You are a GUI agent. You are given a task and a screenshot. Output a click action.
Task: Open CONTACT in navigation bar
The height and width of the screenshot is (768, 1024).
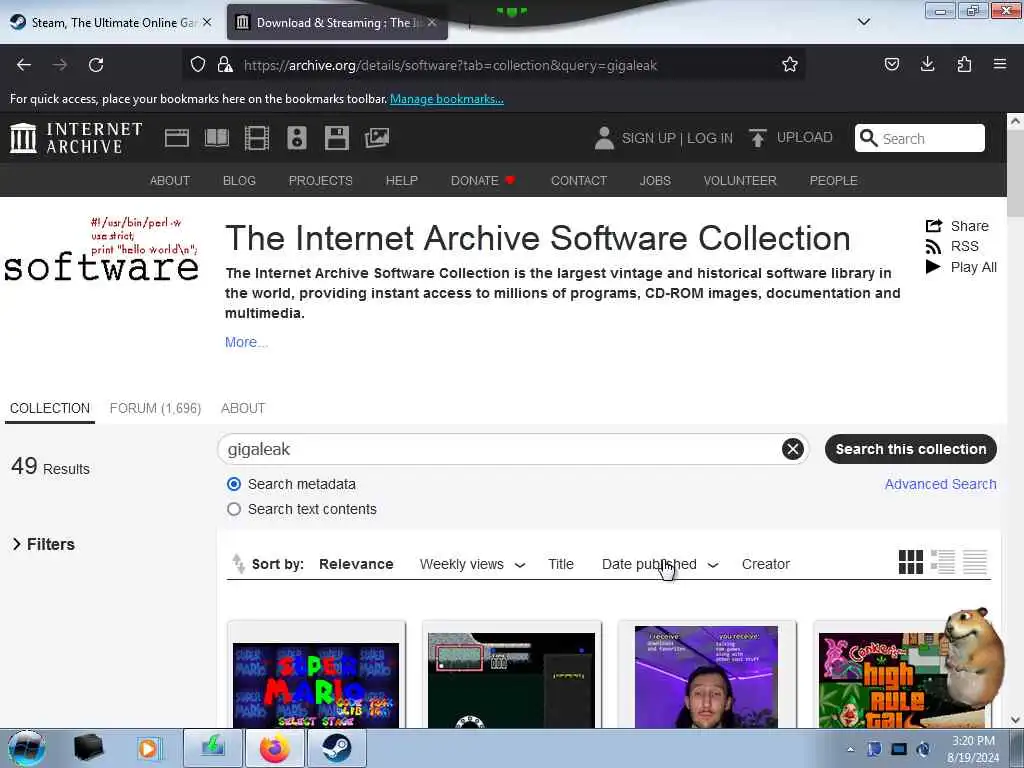579,181
